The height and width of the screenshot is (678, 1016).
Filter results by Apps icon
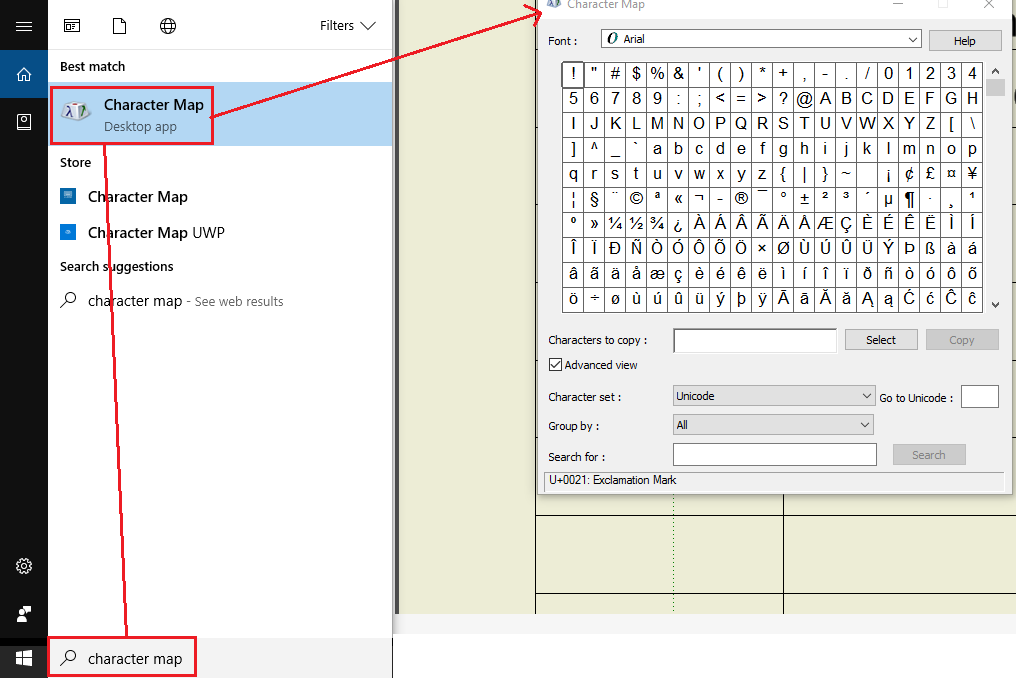coord(72,26)
